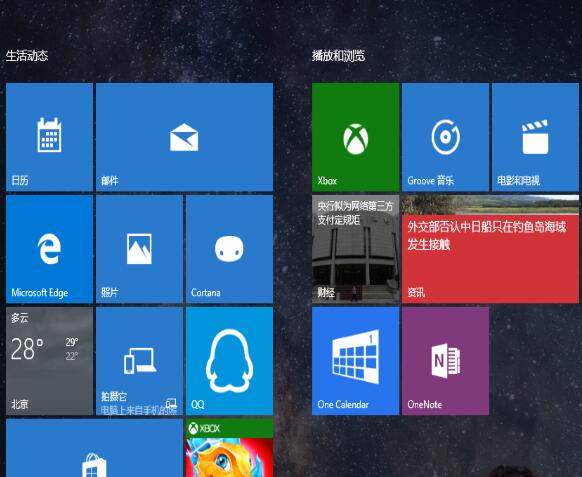Open the 照片 photos tile
582x477 pixels.
pos(139,249)
